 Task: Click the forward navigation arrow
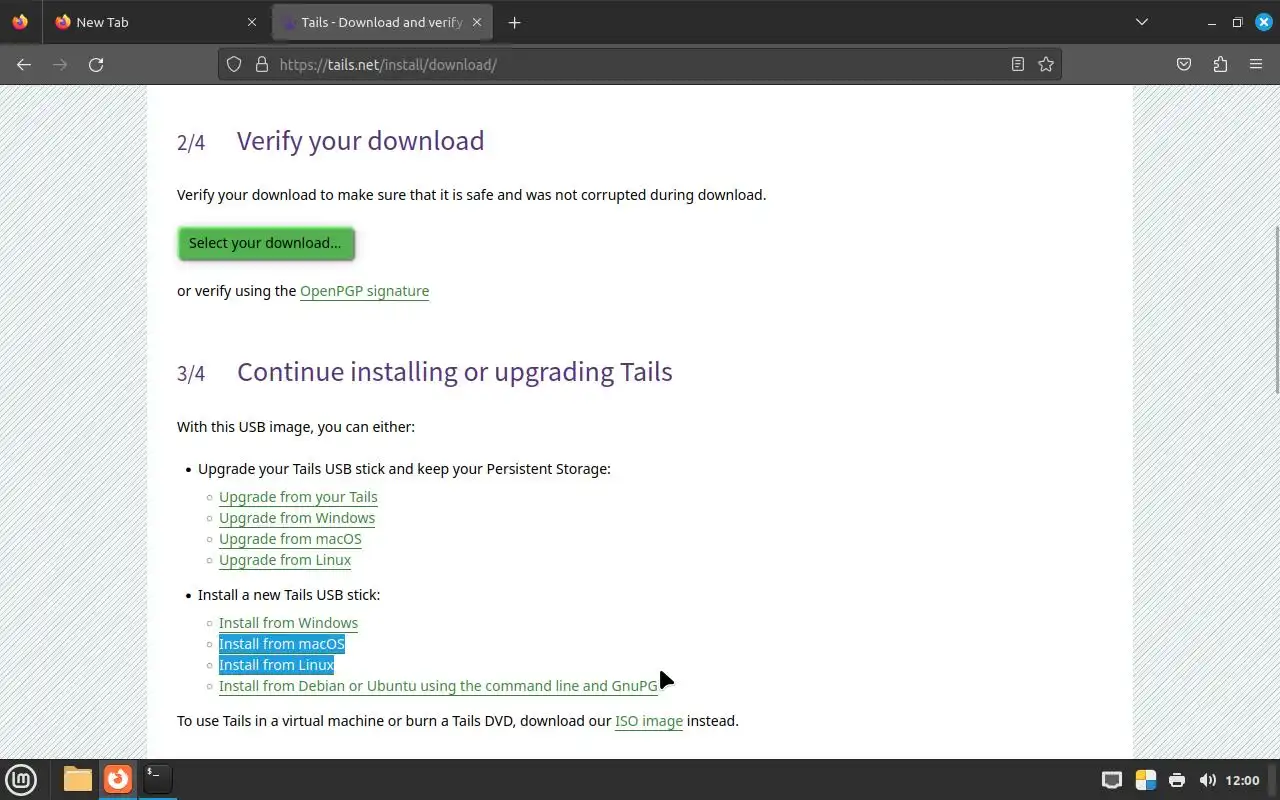pos(60,64)
